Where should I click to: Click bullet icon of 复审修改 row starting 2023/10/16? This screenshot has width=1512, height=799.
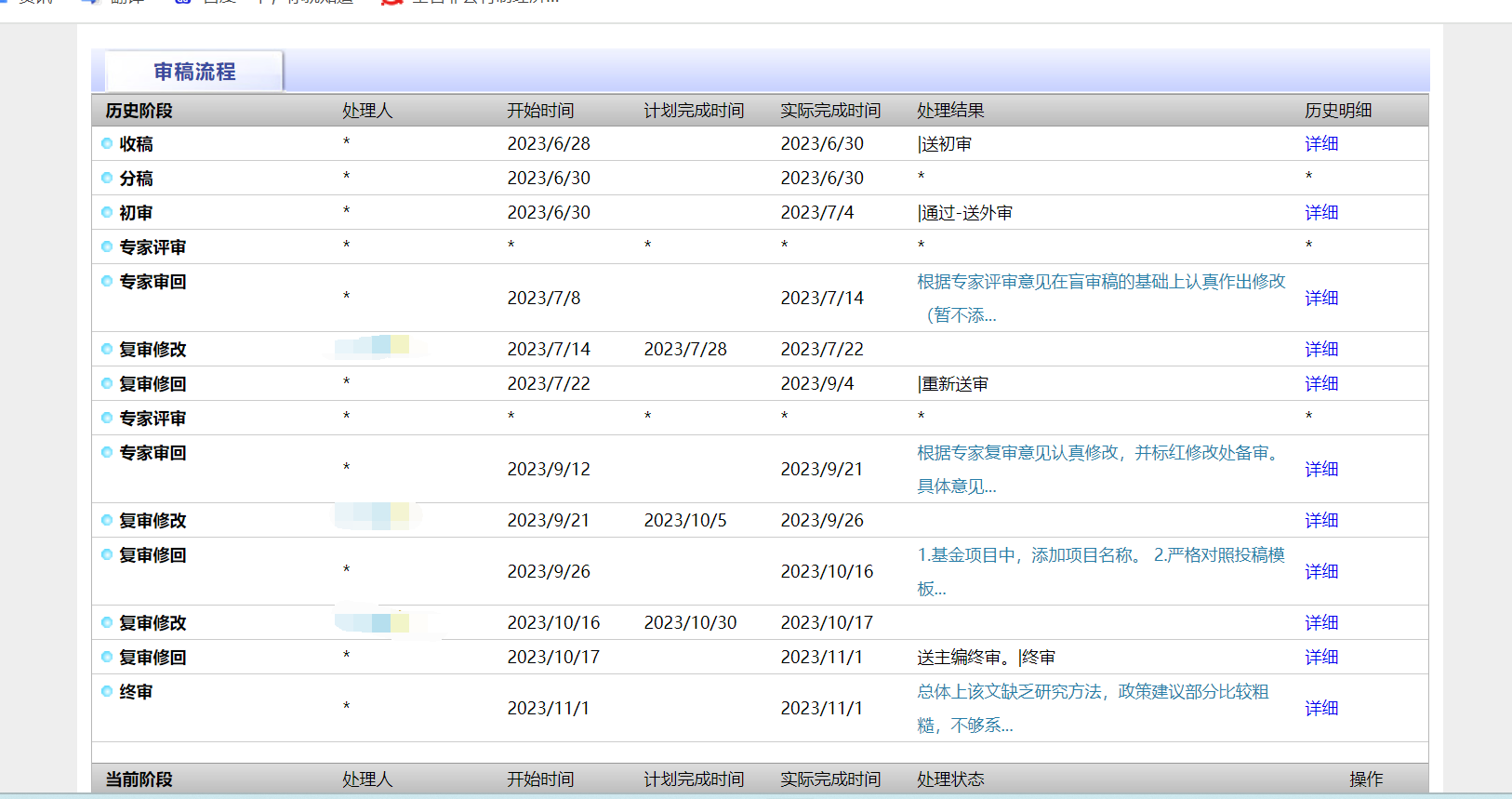[107, 622]
